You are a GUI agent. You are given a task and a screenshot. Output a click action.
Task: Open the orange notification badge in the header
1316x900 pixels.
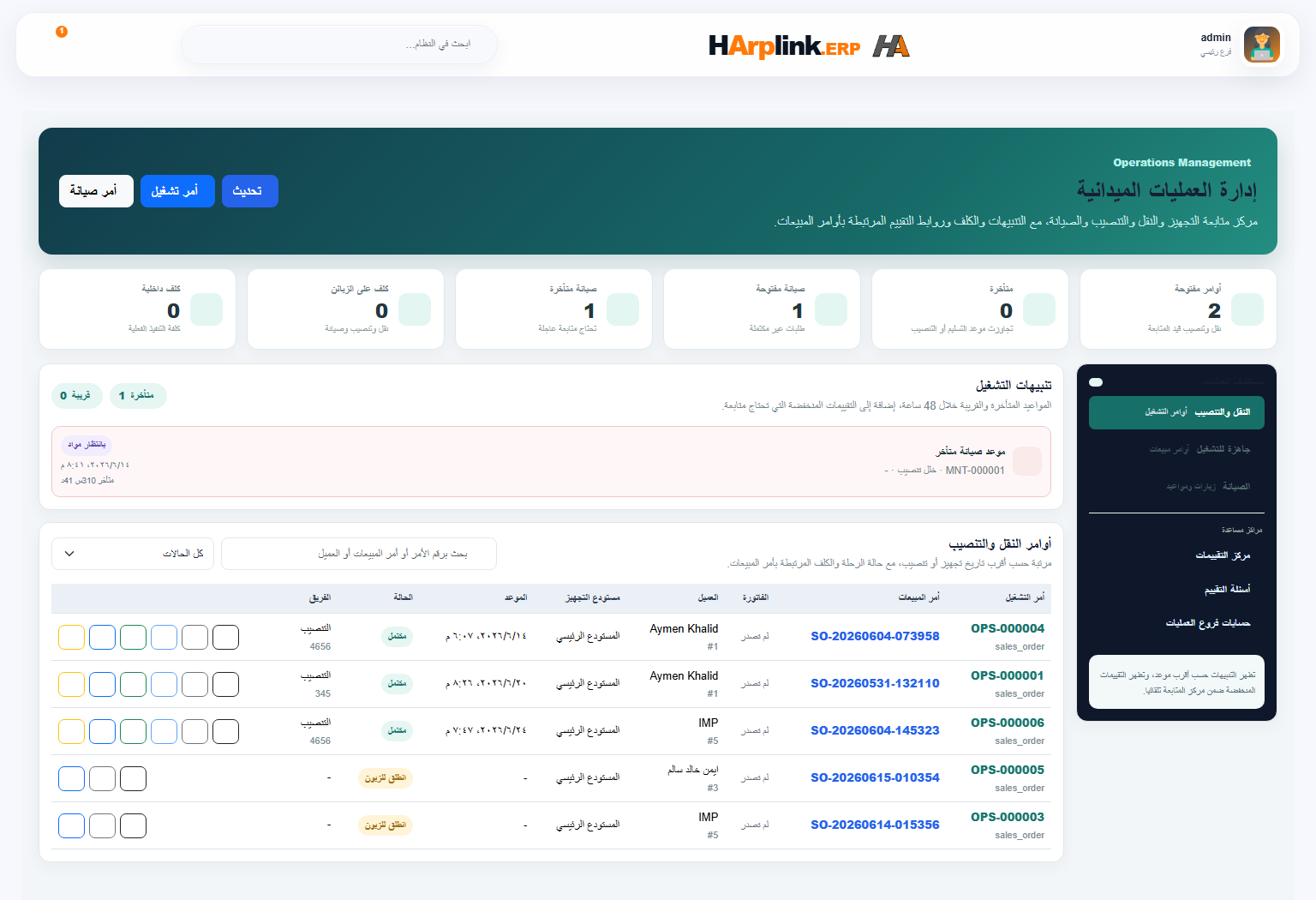click(x=62, y=32)
